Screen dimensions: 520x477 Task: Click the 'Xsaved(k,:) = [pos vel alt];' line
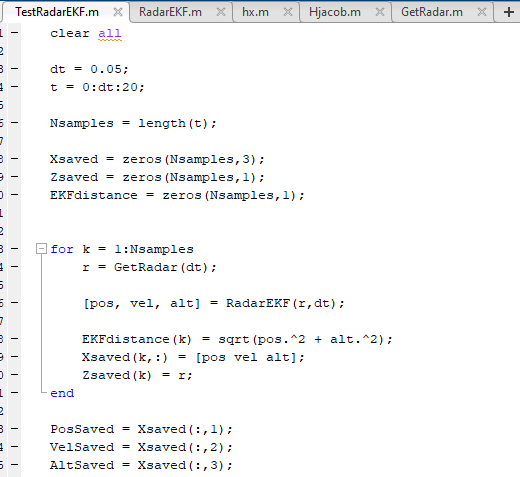[193, 357]
